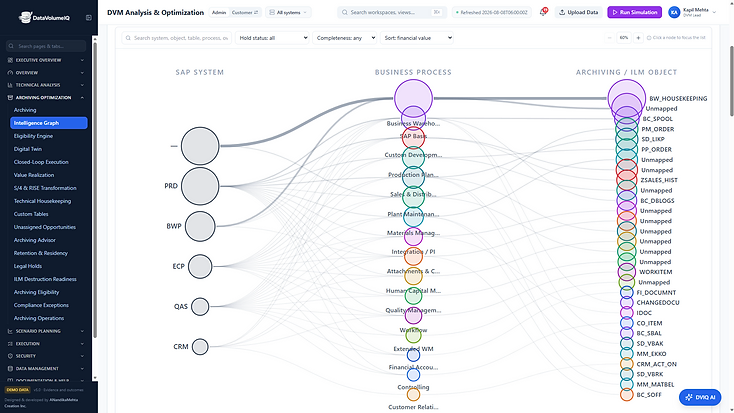Select the PRD system node

[x=200, y=186]
